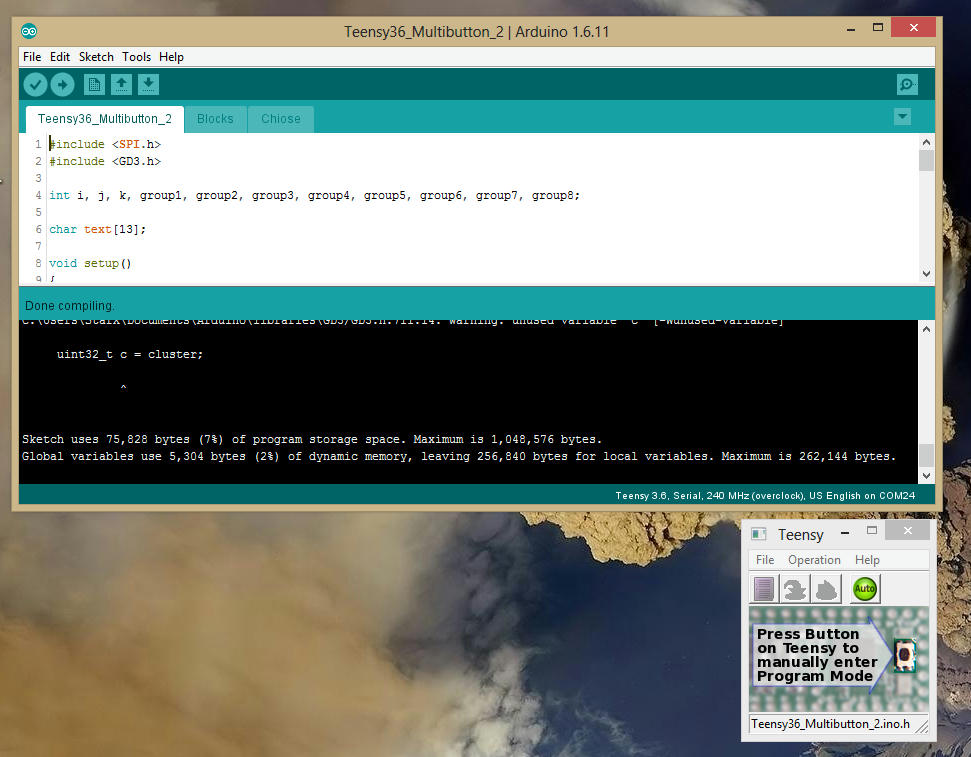Open the Help menu in Arduino
971x757 pixels.
(x=171, y=57)
